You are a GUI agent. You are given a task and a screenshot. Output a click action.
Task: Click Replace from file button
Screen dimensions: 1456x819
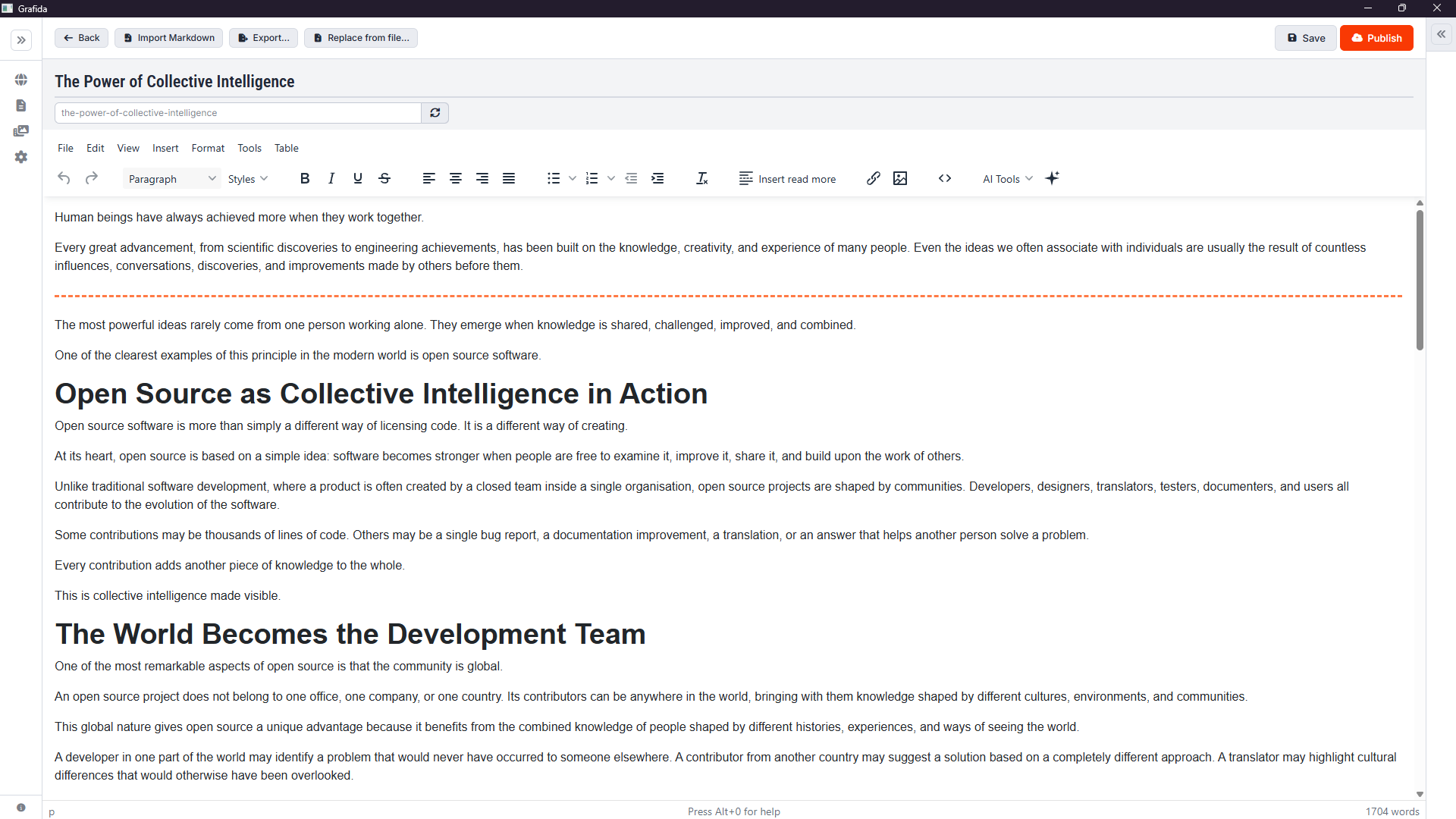(x=361, y=38)
